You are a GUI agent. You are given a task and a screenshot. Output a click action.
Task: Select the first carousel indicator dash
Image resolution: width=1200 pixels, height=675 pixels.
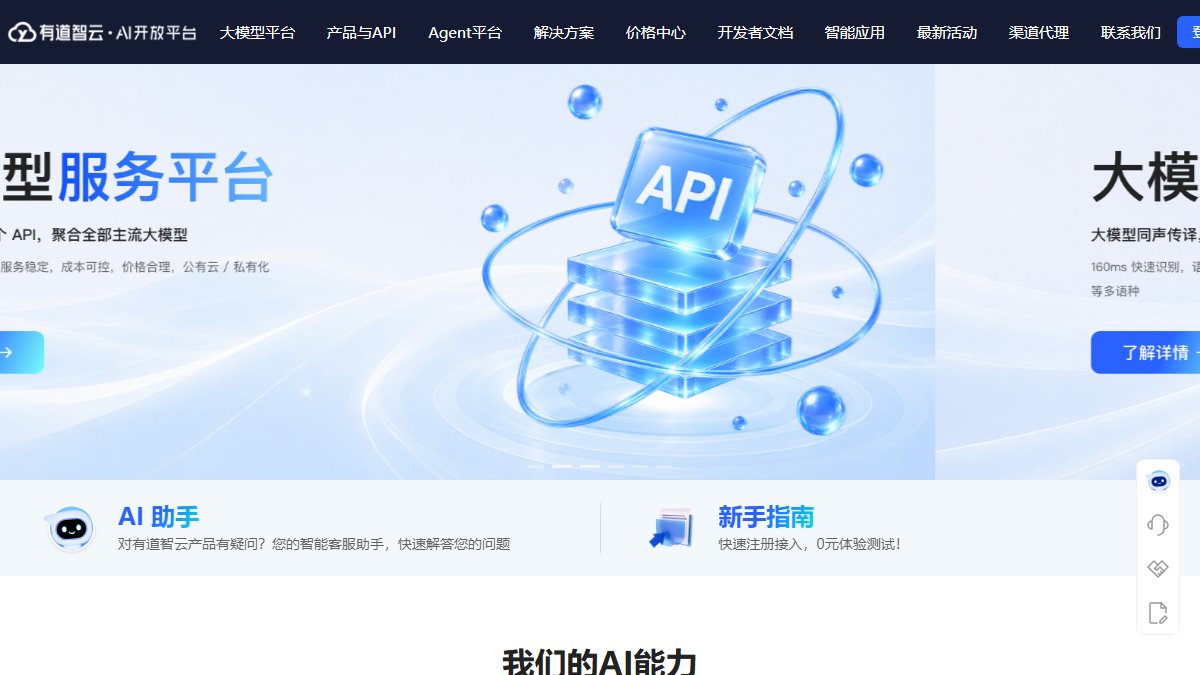538,466
